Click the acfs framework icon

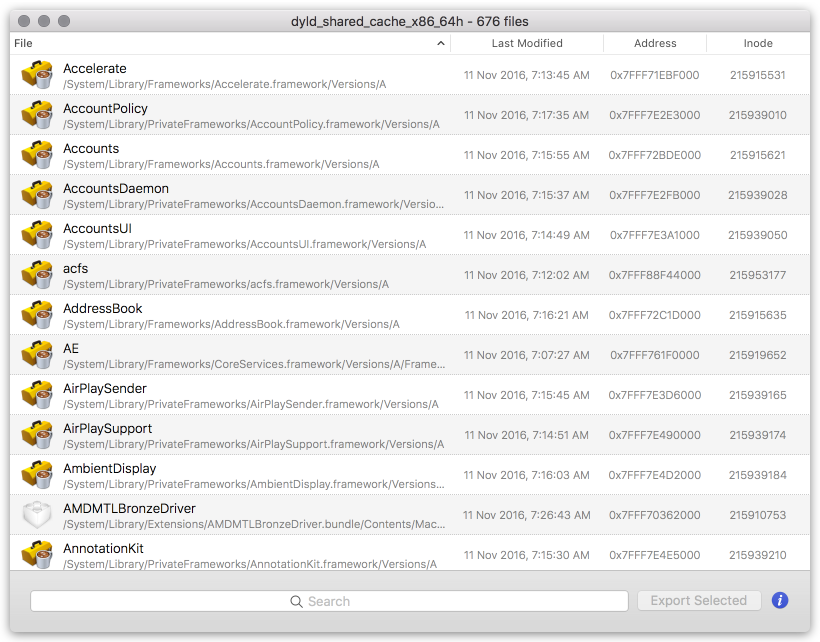click(x=36, y=275)
